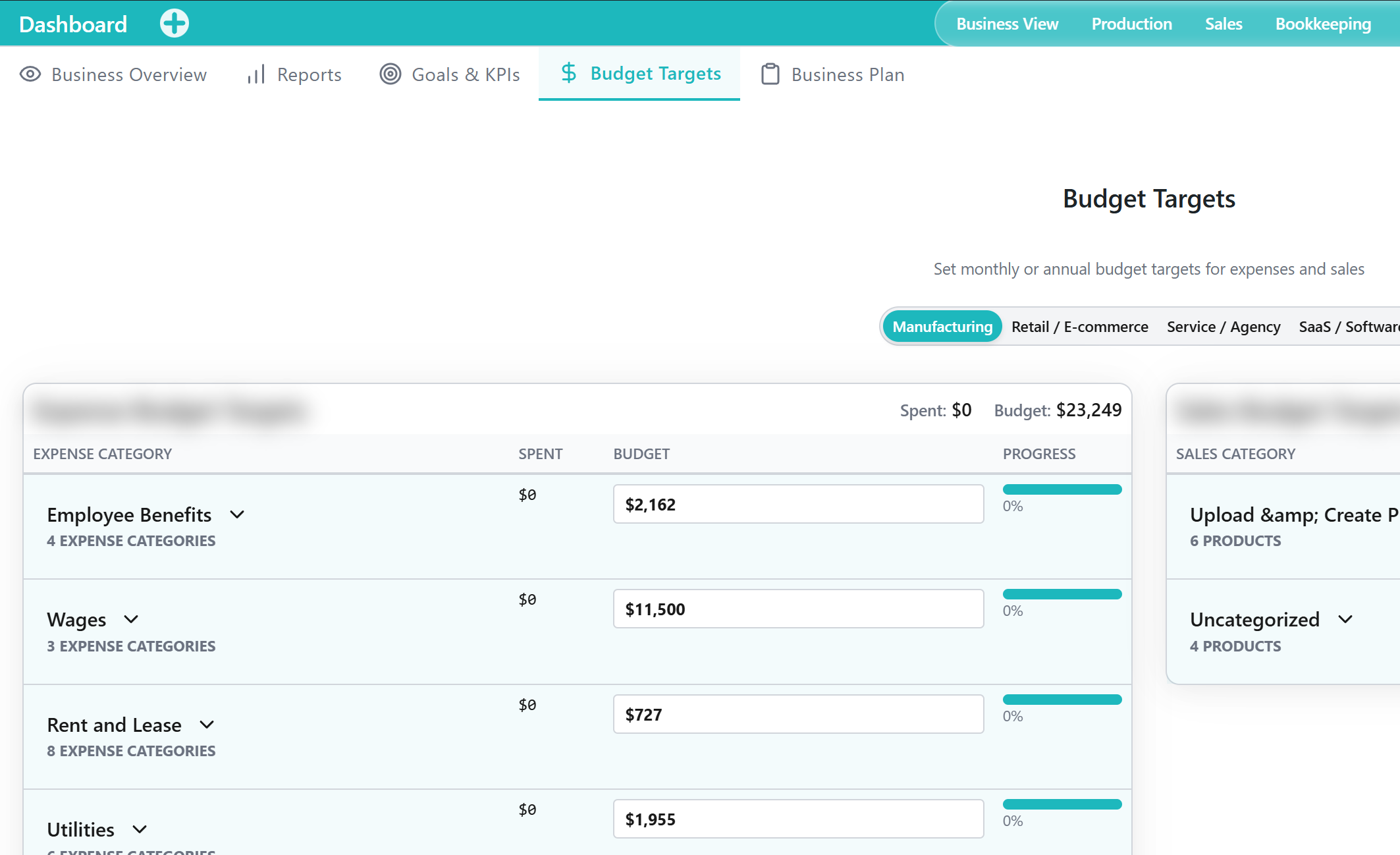
Task: Expand the Utilities category chevron
Action: point(140,829)
